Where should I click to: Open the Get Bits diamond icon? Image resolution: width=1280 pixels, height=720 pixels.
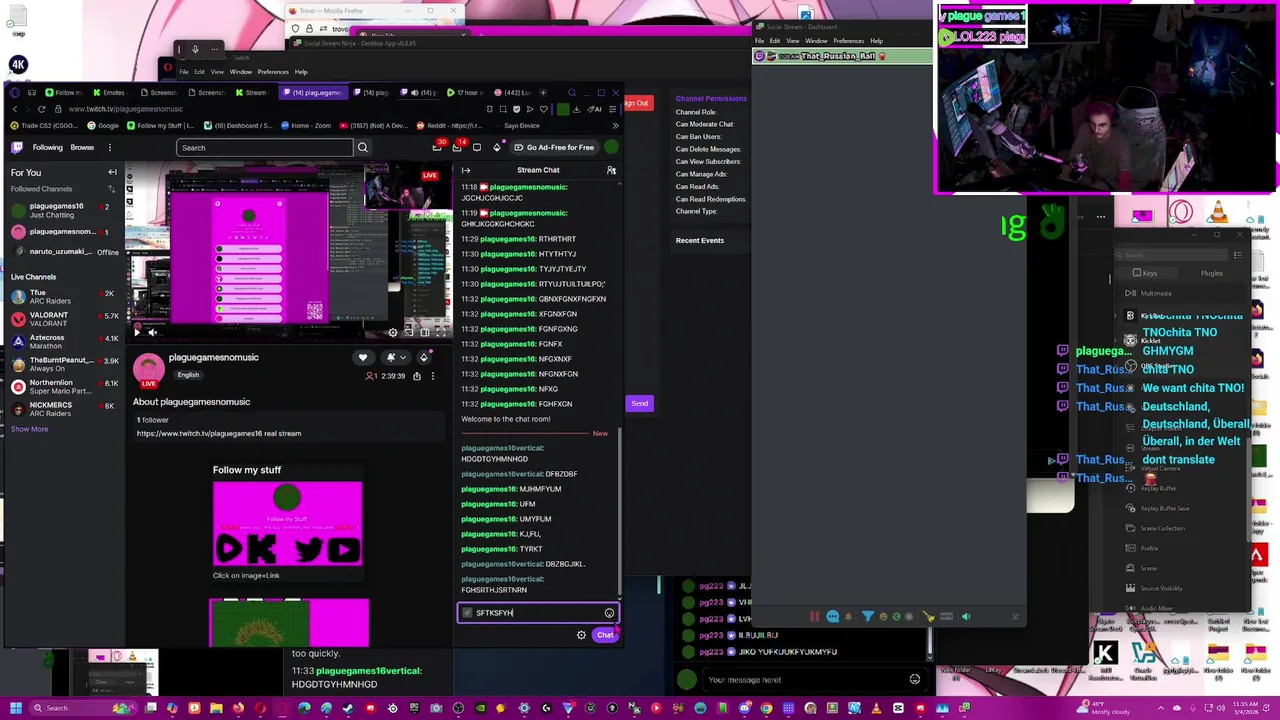click(x=497, y=147)
